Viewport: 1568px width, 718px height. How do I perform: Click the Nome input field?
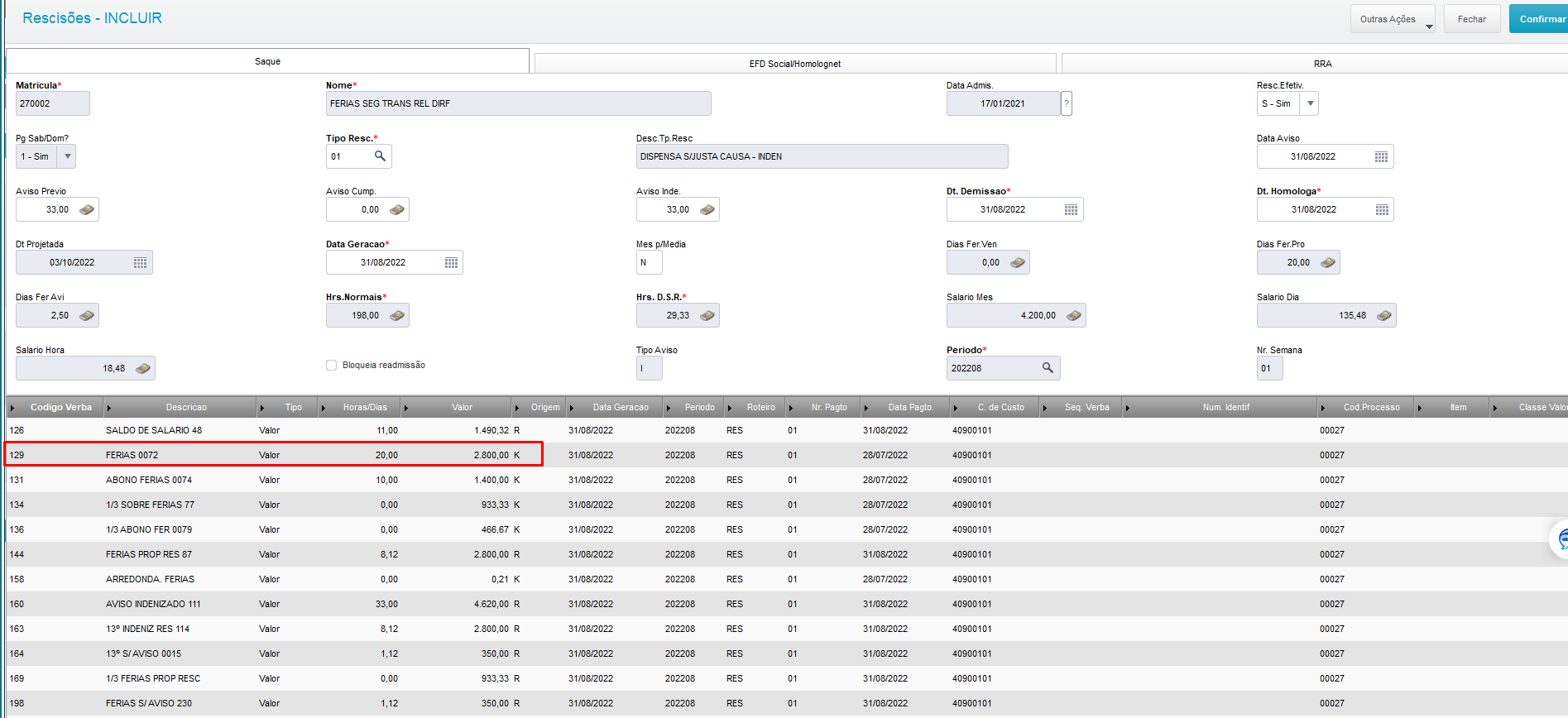coord(518,103)
